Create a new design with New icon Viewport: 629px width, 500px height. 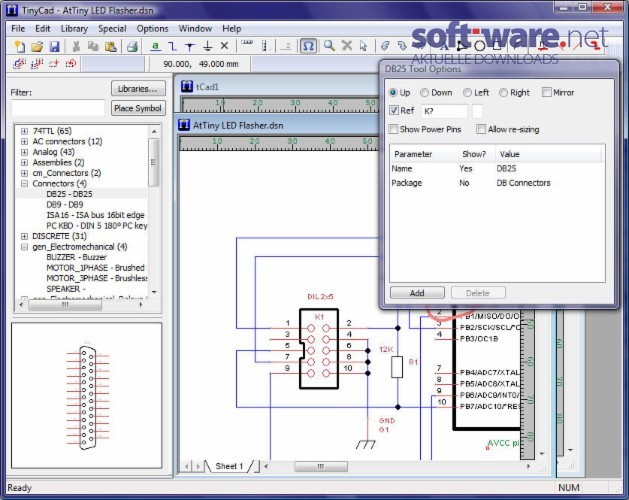19,47
